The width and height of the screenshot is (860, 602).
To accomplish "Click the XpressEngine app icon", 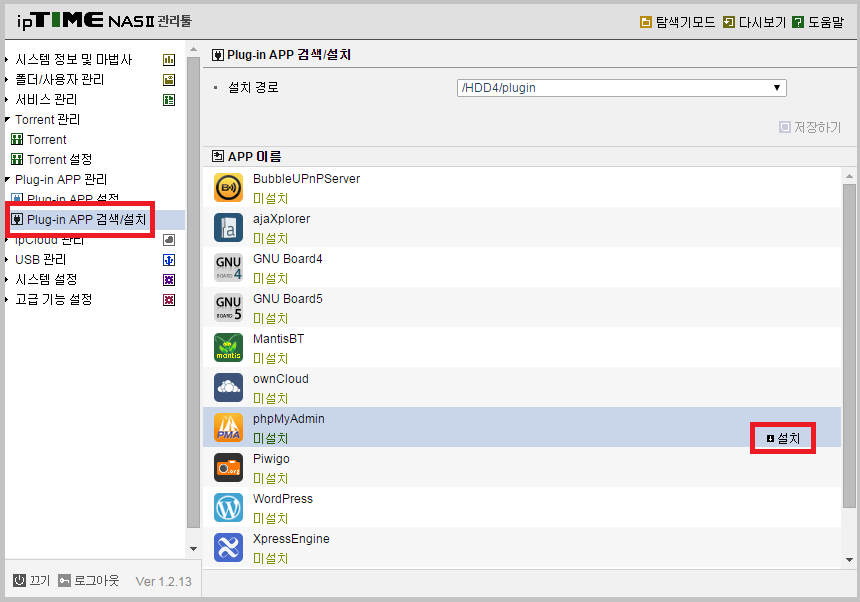I will [228, 548].
